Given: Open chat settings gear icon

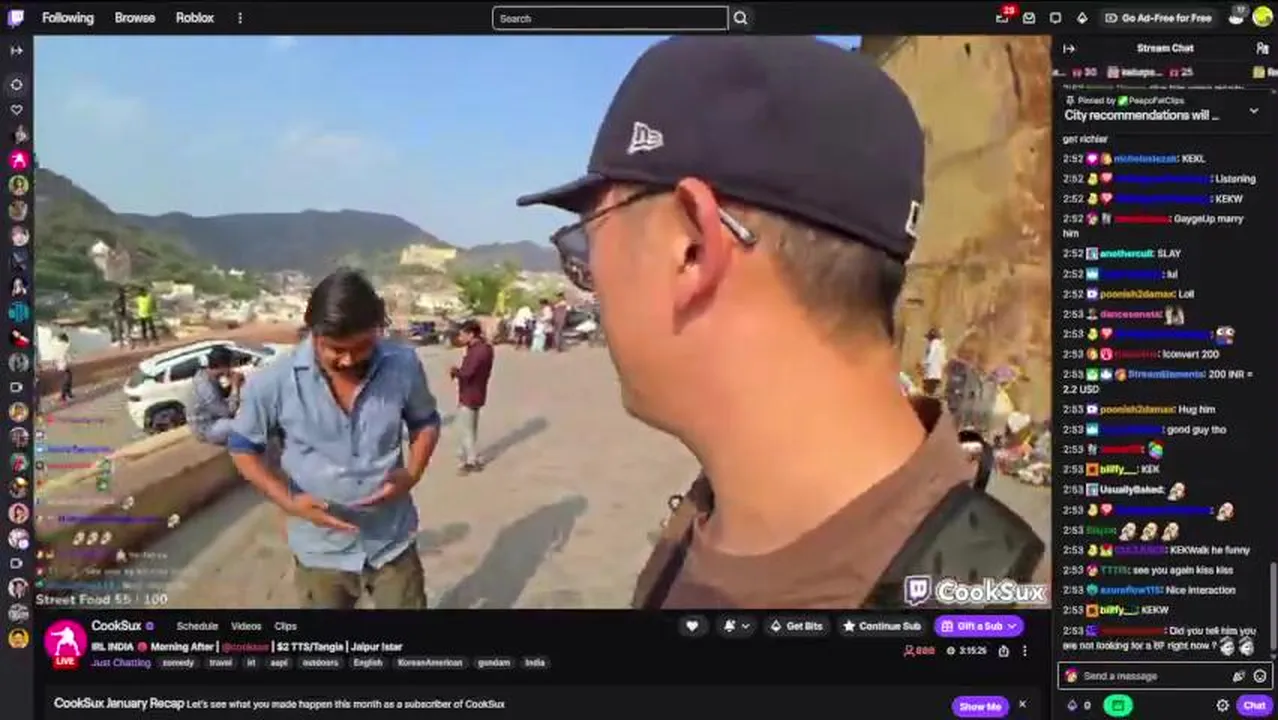Looking at the screenshot, I should [1222, 705].
